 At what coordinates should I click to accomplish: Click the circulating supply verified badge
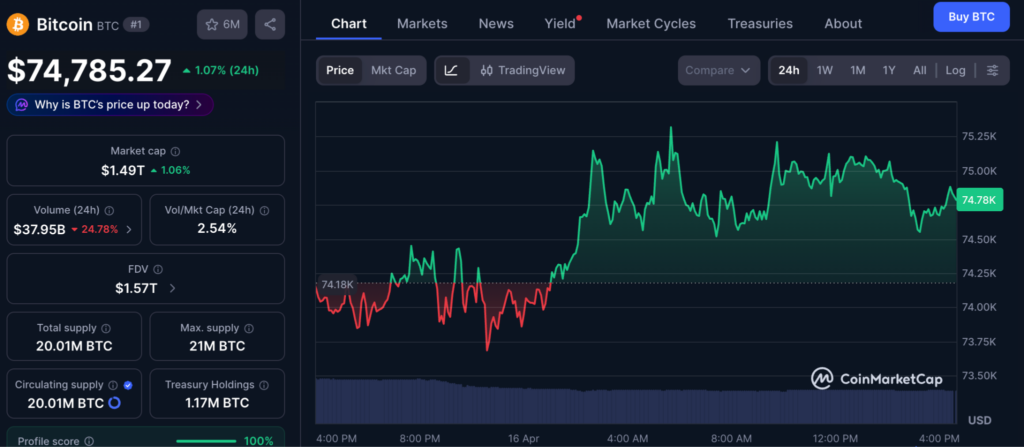point(127,384)
